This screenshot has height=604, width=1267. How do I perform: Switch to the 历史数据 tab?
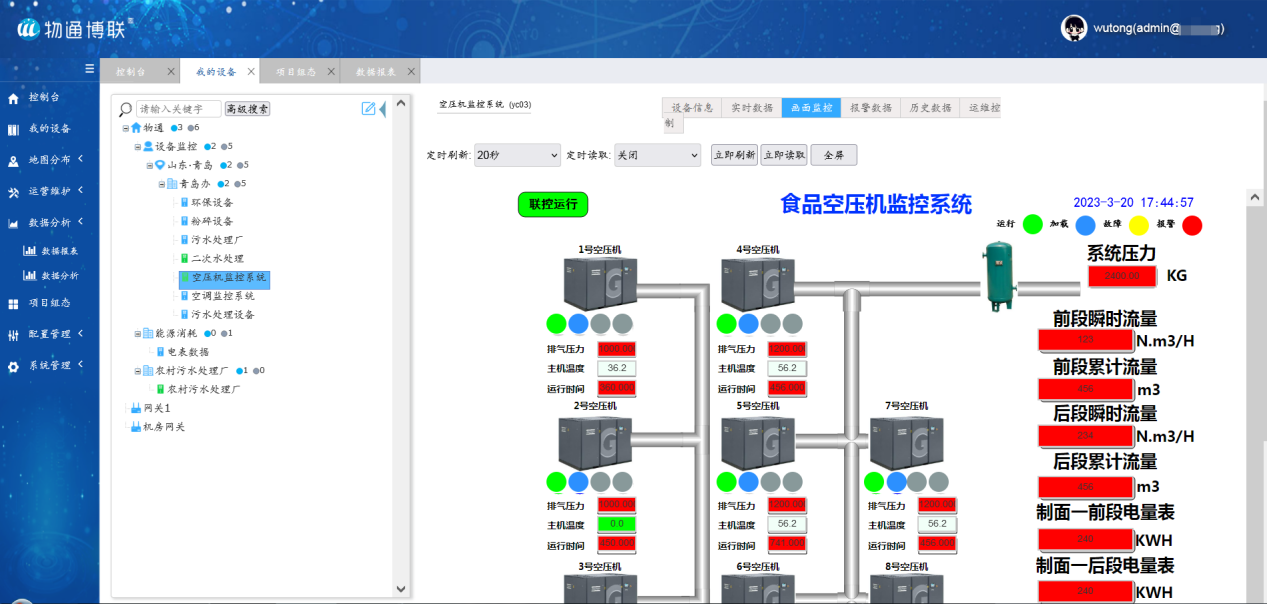(x=929, y=108)
